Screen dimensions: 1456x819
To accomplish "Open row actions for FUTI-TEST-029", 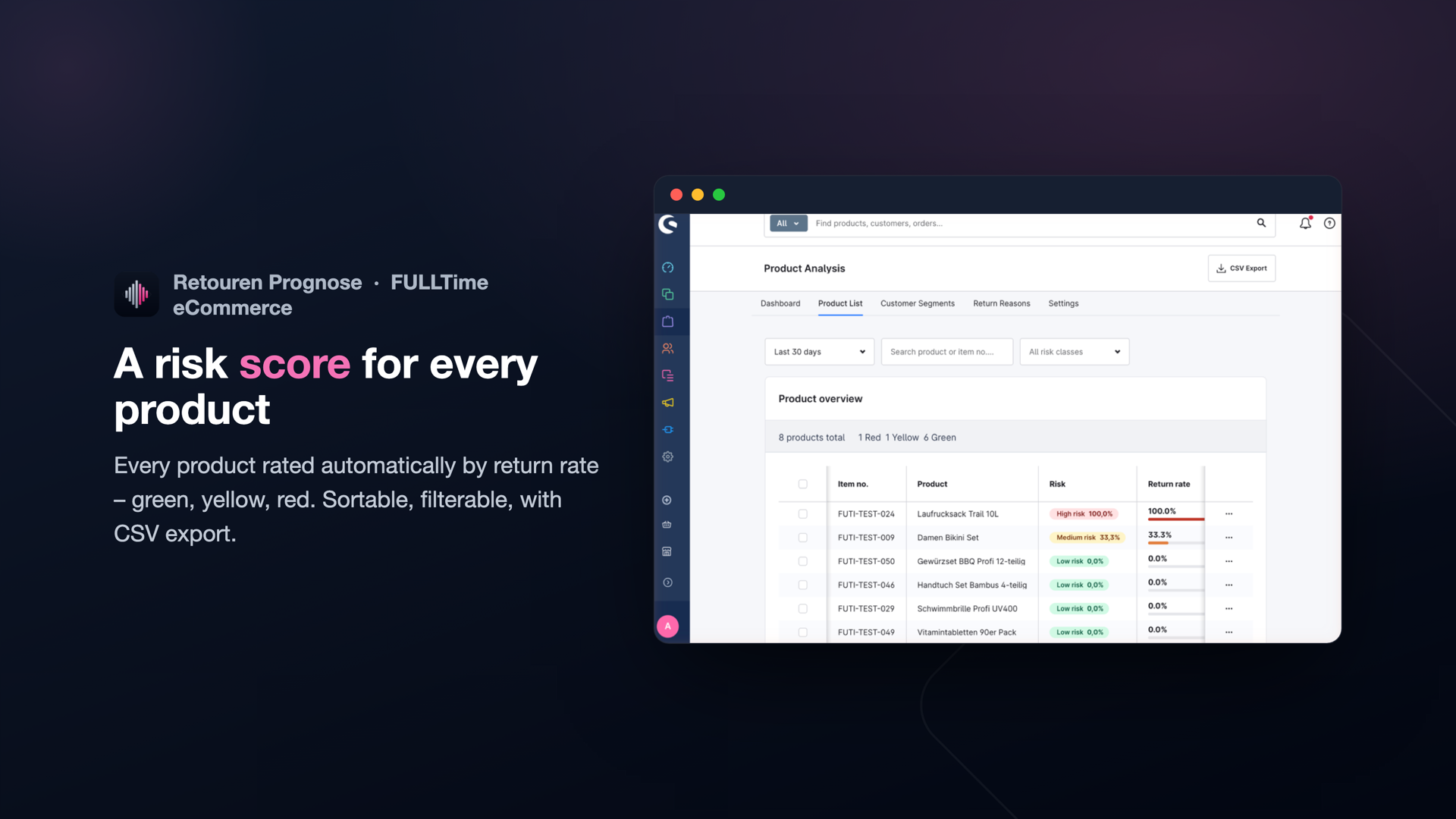I will click(x=1228, y=609).
